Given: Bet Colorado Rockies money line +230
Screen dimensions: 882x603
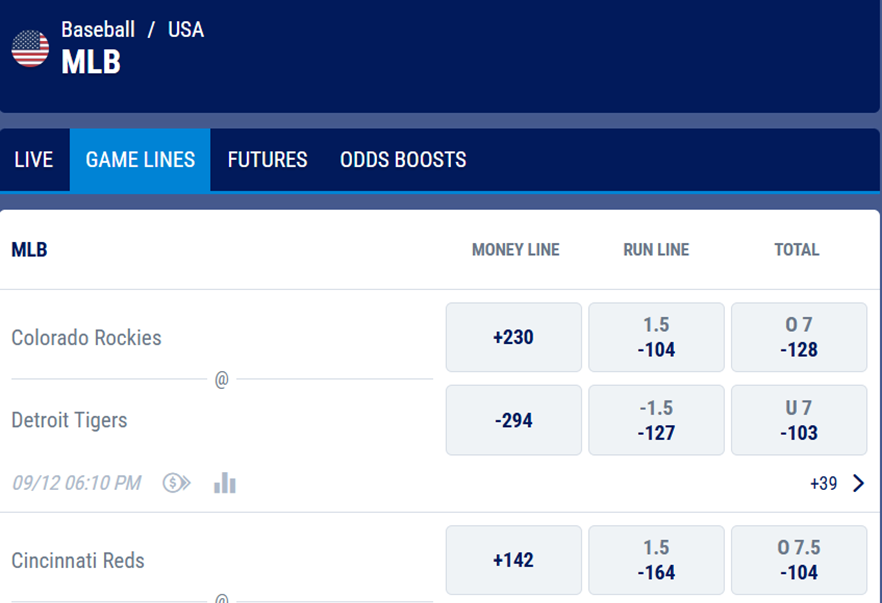Looking at the screenshot, I should point(513,338).
